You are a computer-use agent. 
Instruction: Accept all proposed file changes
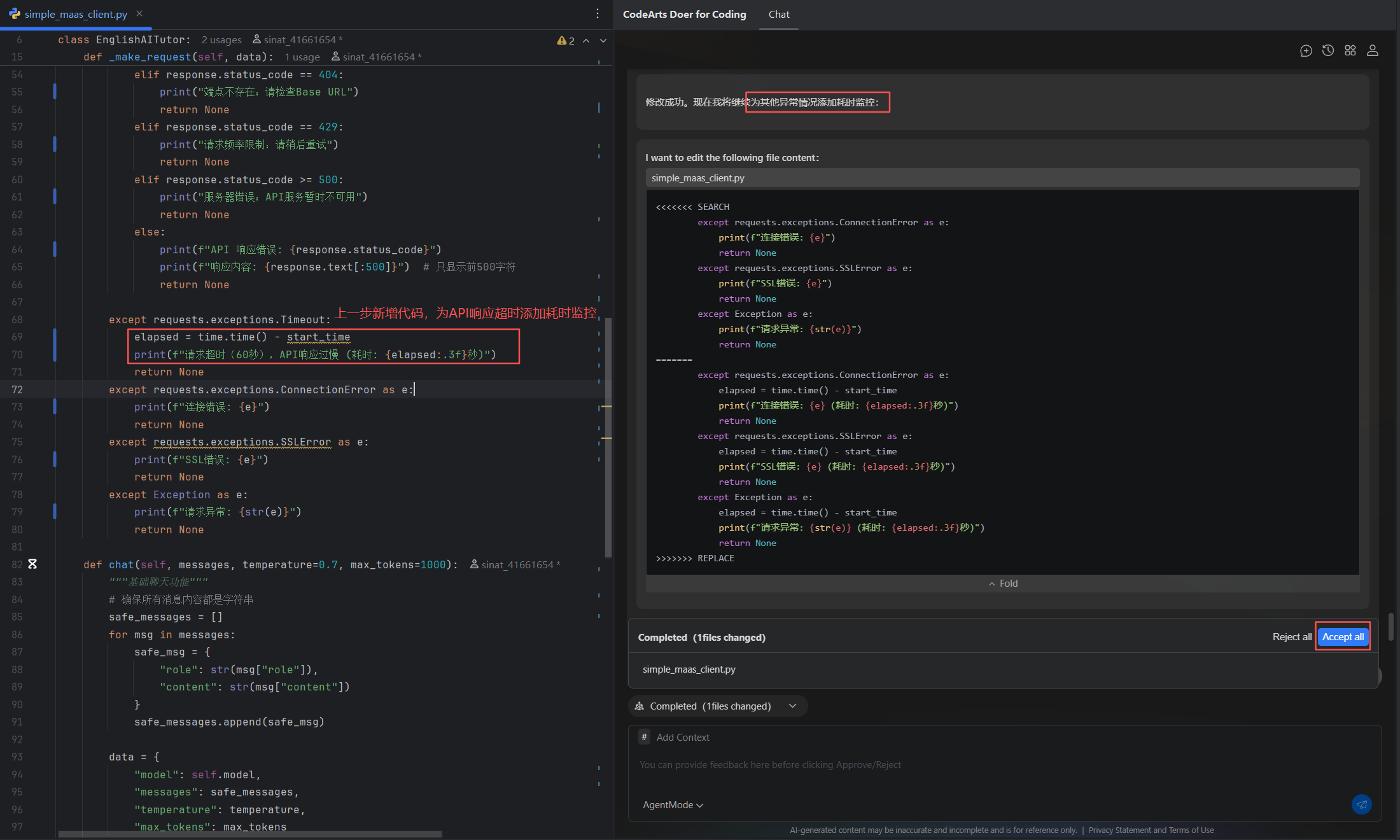(x=1343, y=637)
